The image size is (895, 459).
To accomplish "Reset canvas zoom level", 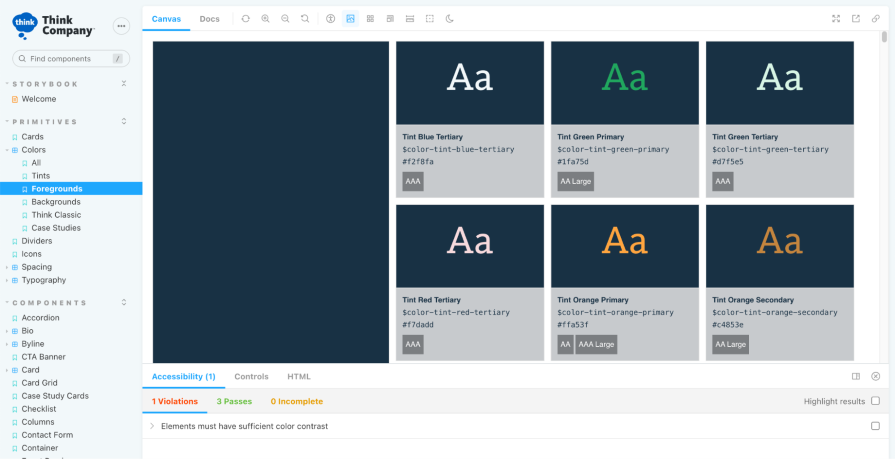I will click(305, 18).
